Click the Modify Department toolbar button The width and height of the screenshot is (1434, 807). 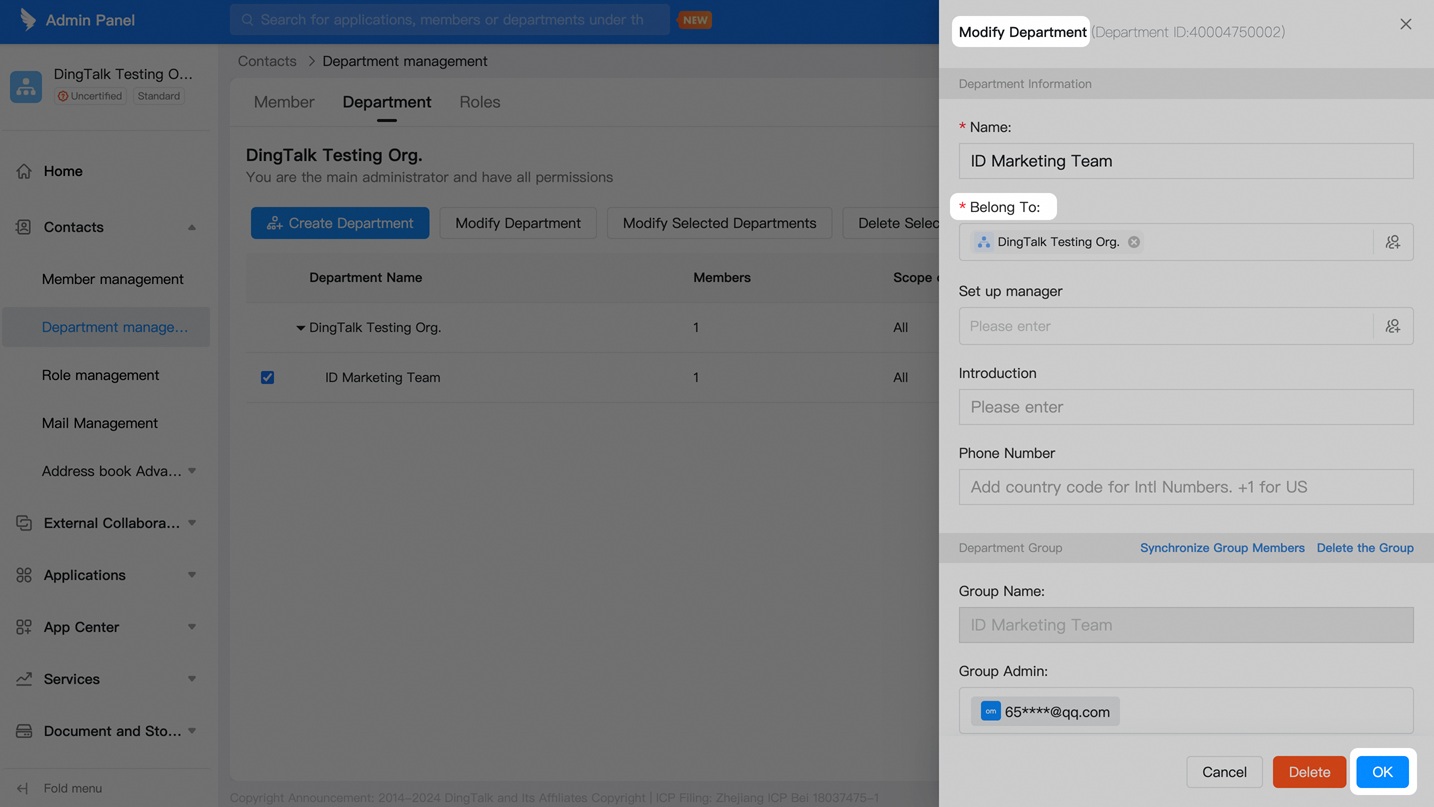(518, 223)
